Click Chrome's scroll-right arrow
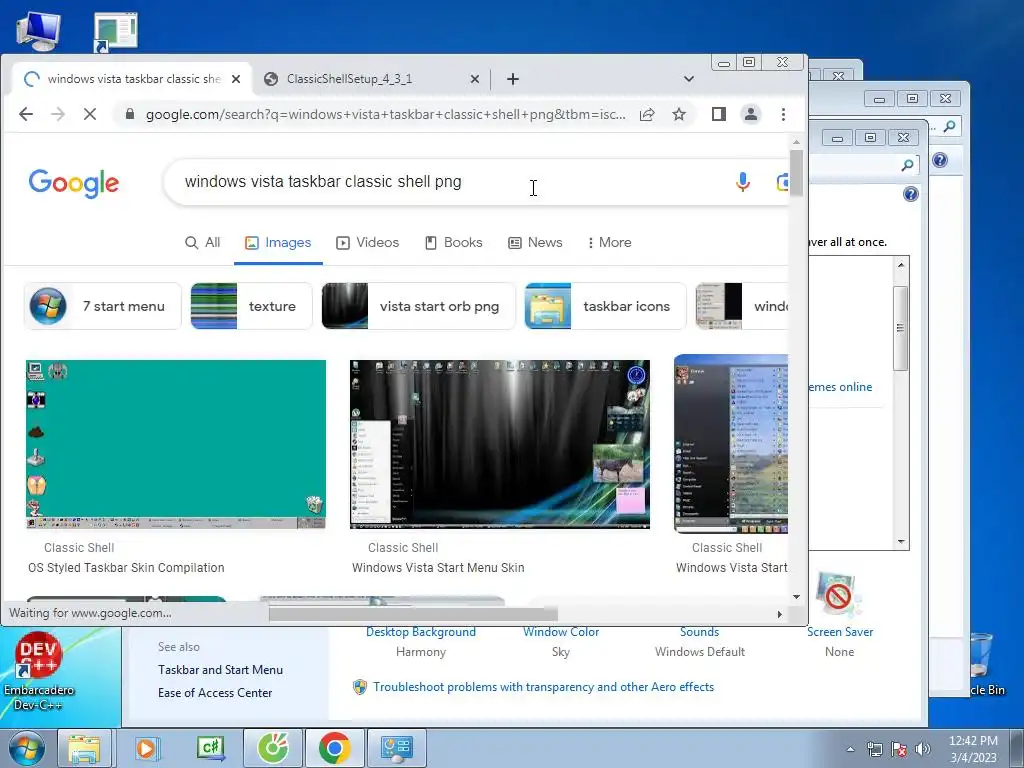Image resolution: width=1024 pixels, height=768 pixels. 779,614
